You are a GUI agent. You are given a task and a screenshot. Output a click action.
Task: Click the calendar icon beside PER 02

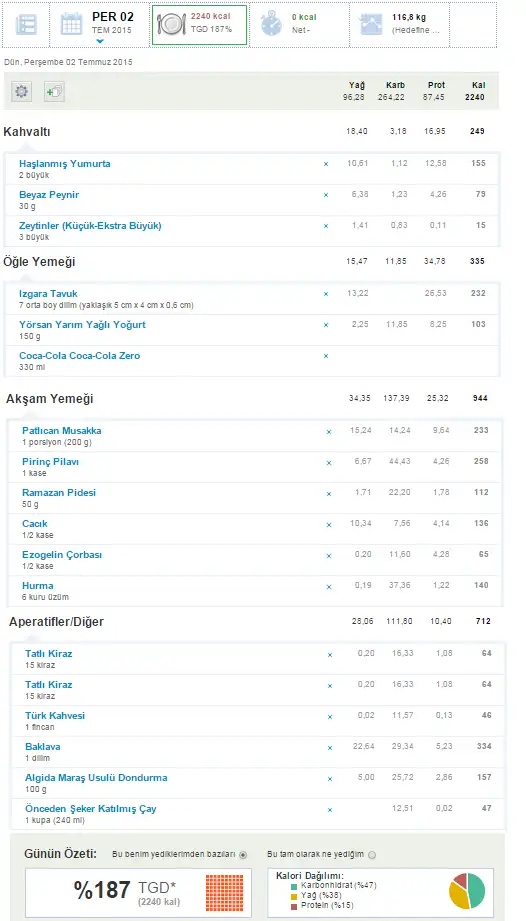point(72,25)
